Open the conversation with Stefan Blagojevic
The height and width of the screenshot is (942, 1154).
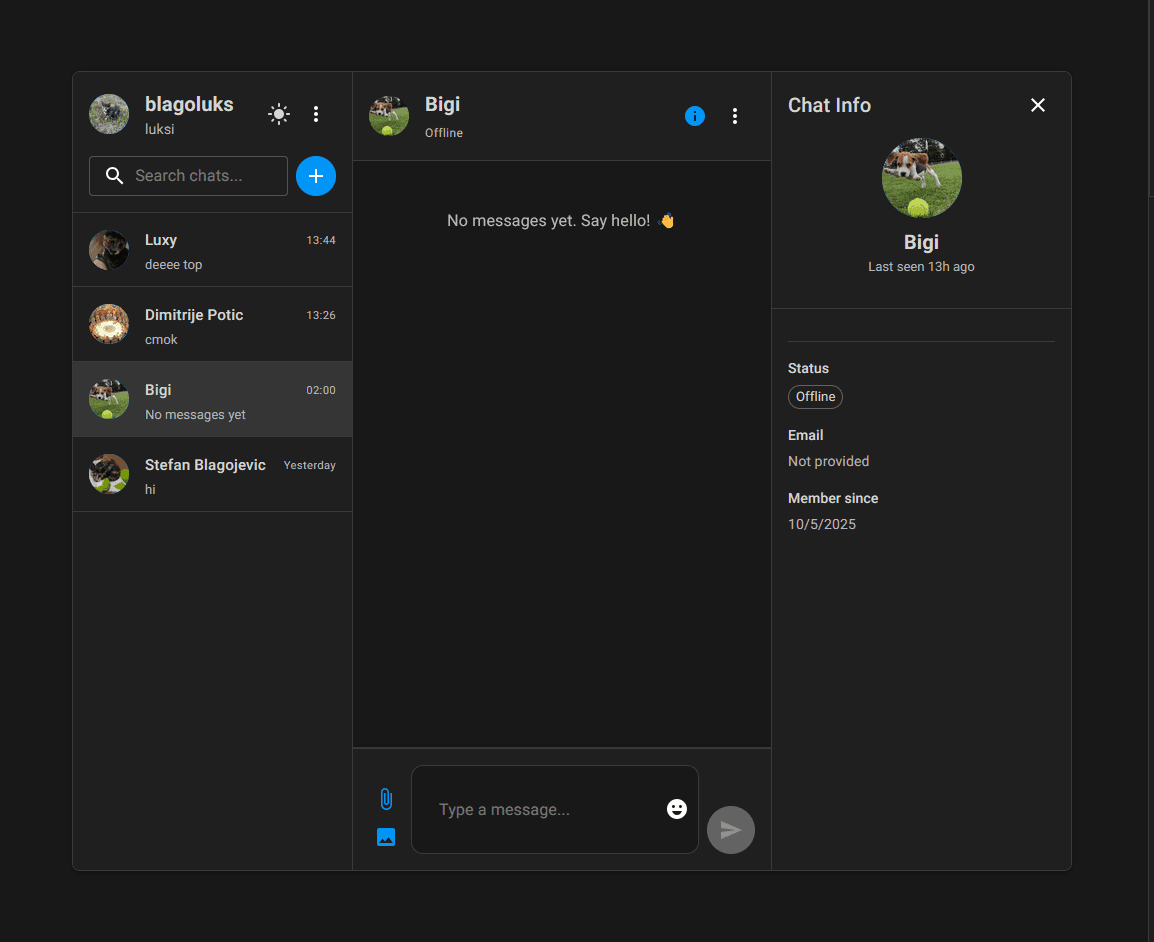[x=212, y=474]
